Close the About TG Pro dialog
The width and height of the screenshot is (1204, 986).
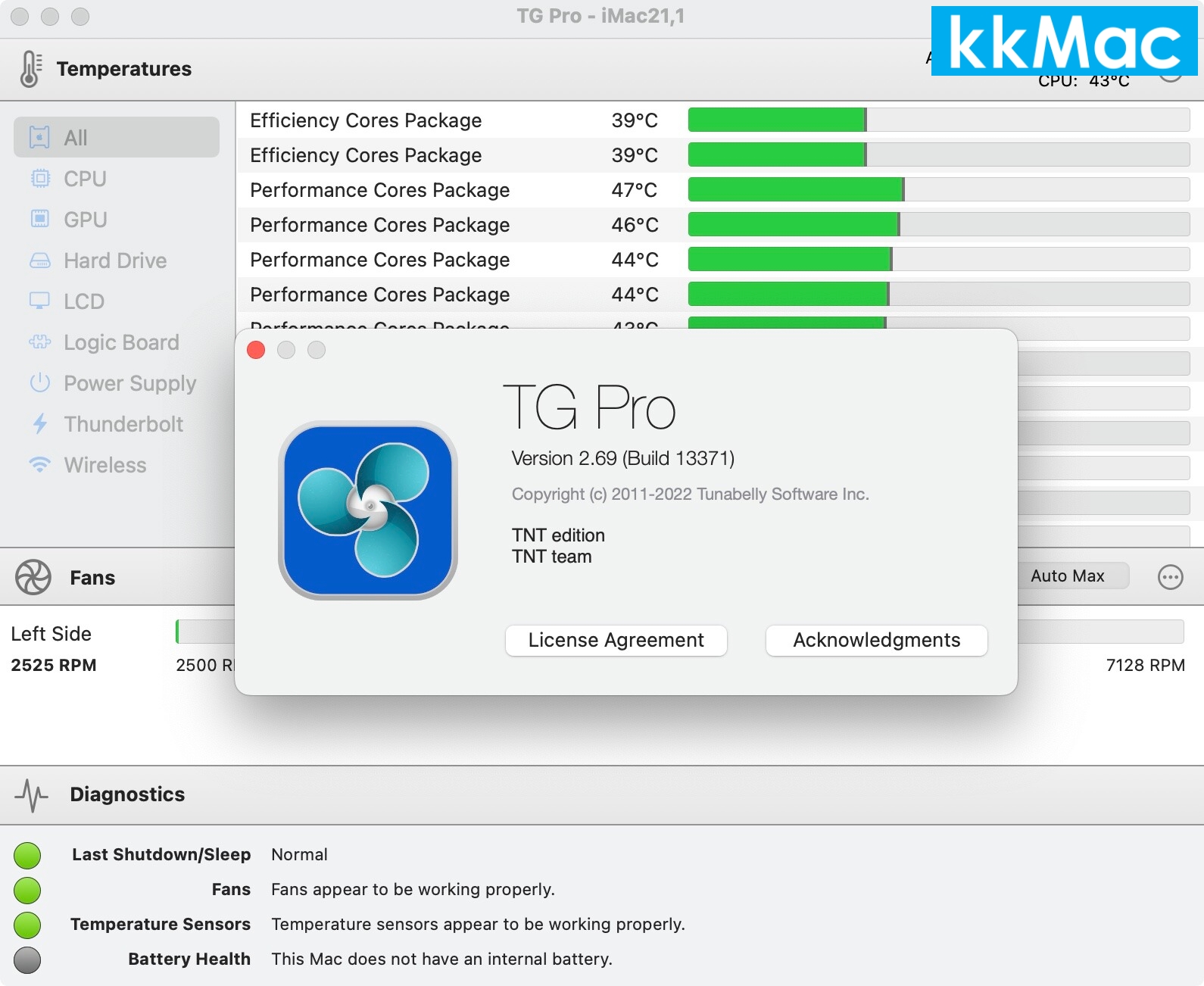coord(256,350)
